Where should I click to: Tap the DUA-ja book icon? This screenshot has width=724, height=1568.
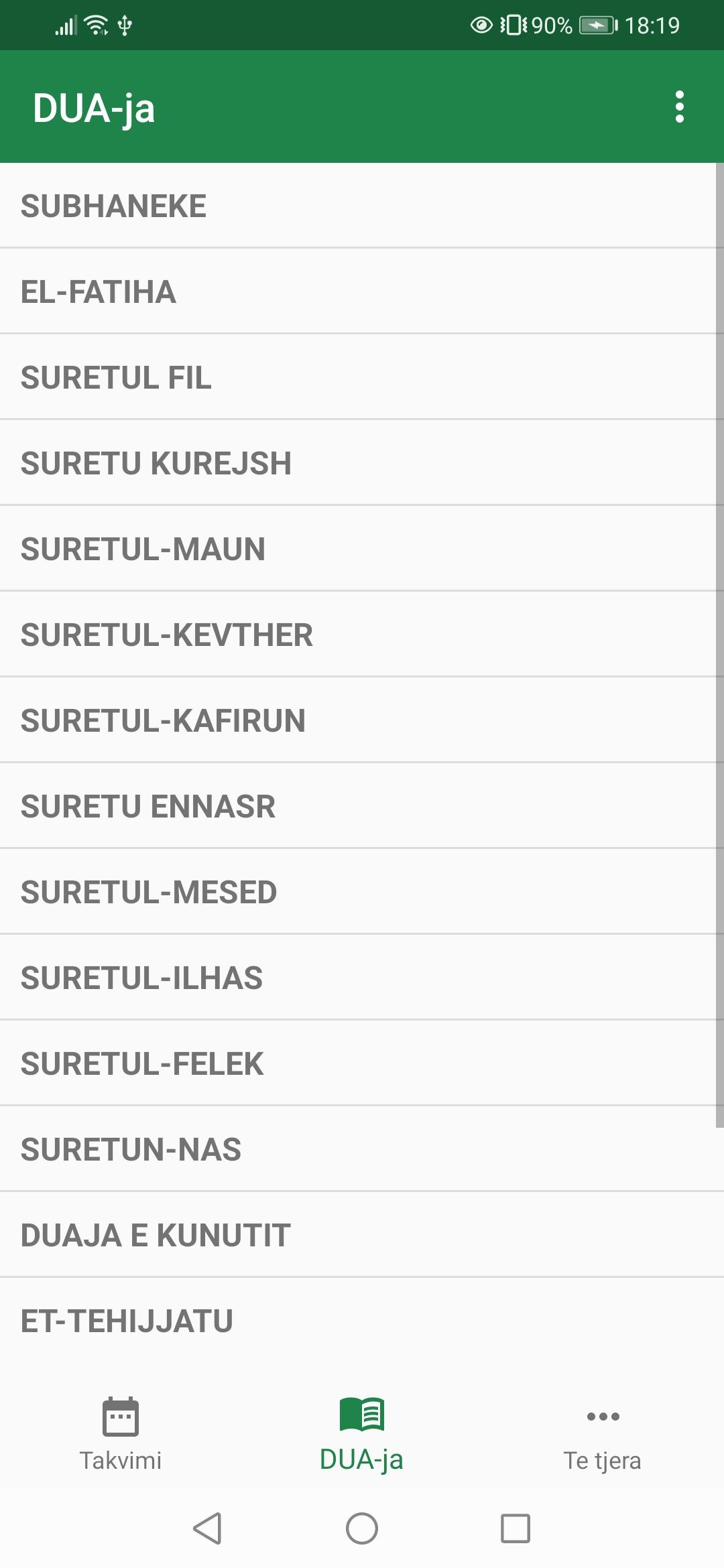coord(361,1414)
